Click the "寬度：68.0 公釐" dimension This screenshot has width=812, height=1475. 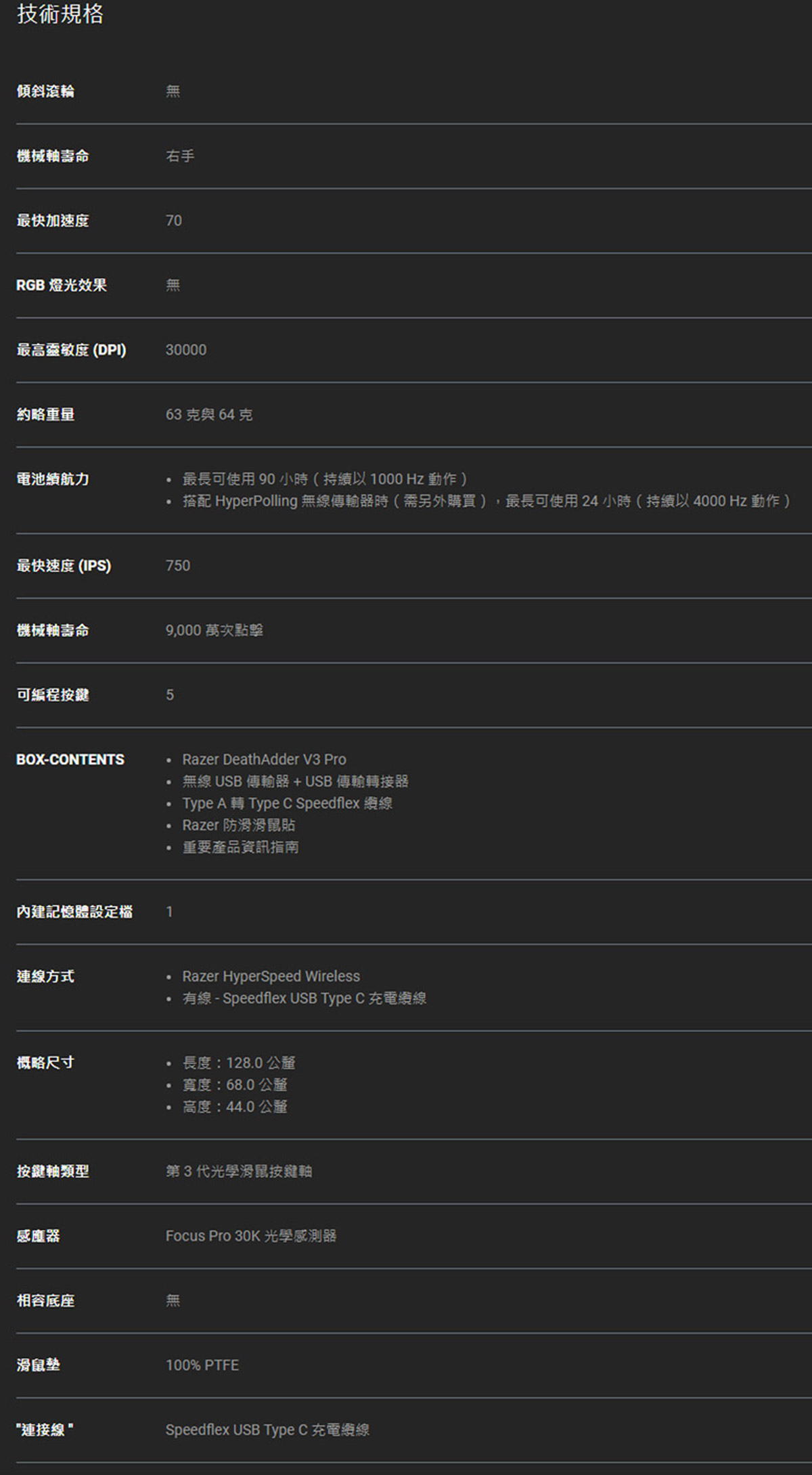235,1084
